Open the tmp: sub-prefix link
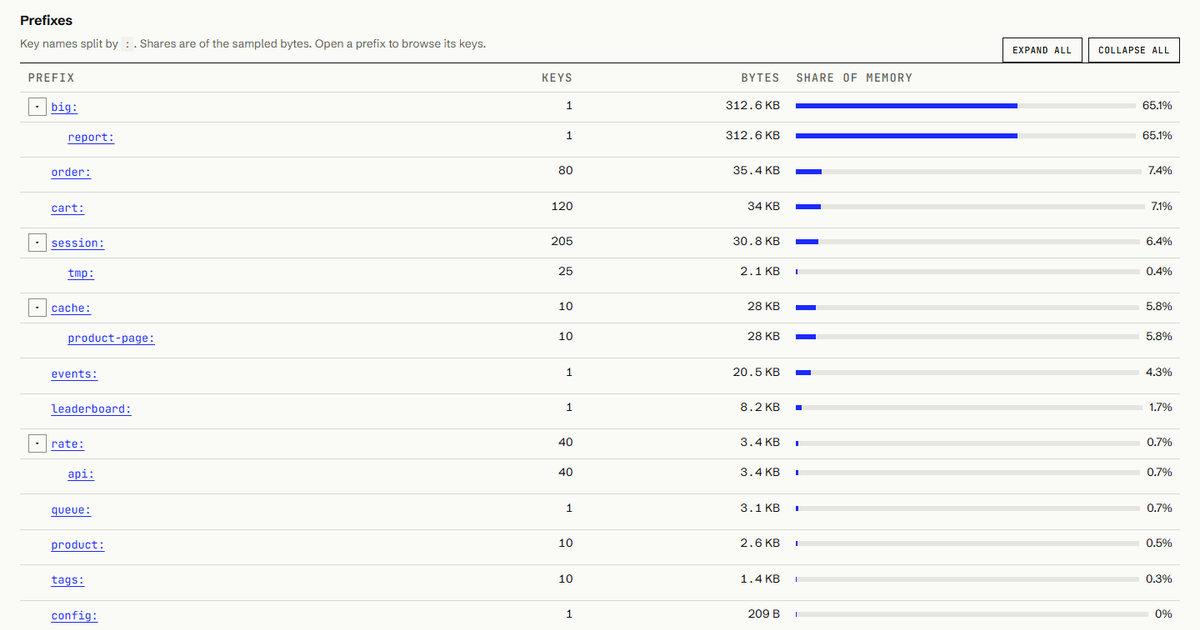The height and width of the screenshot is (630, 1200). [81, 273]
